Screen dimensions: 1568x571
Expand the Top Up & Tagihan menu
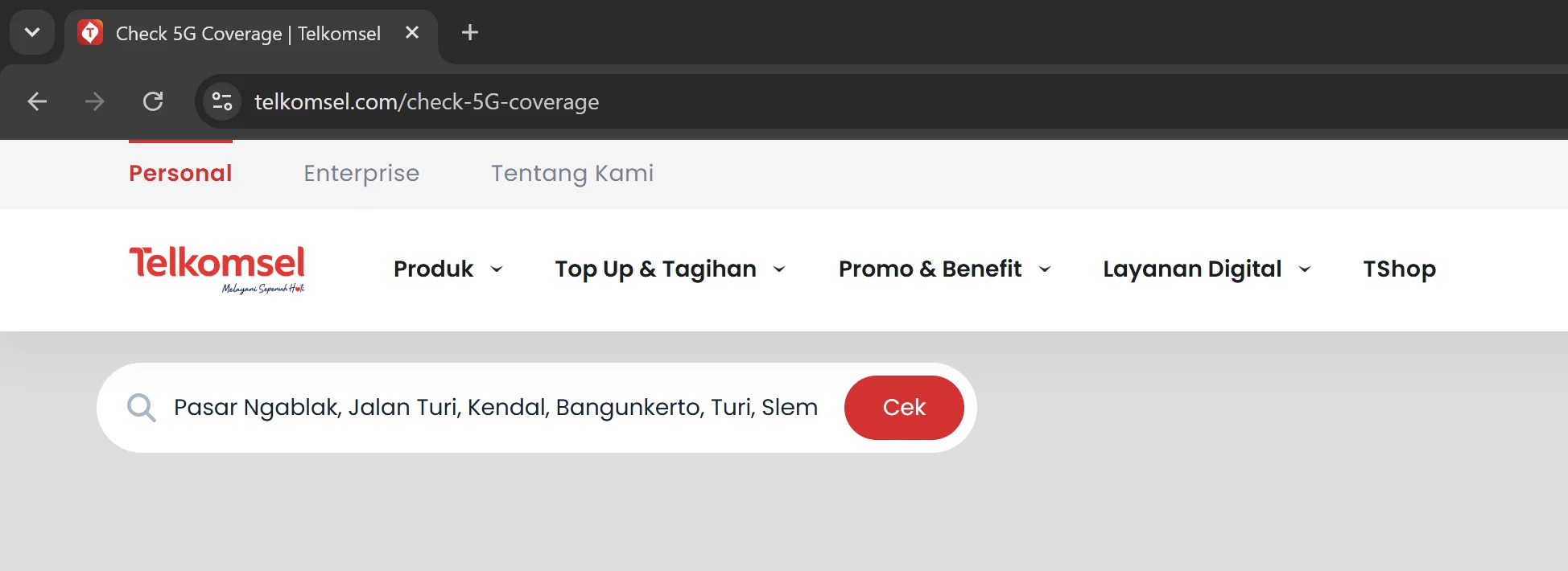point(670,269)
